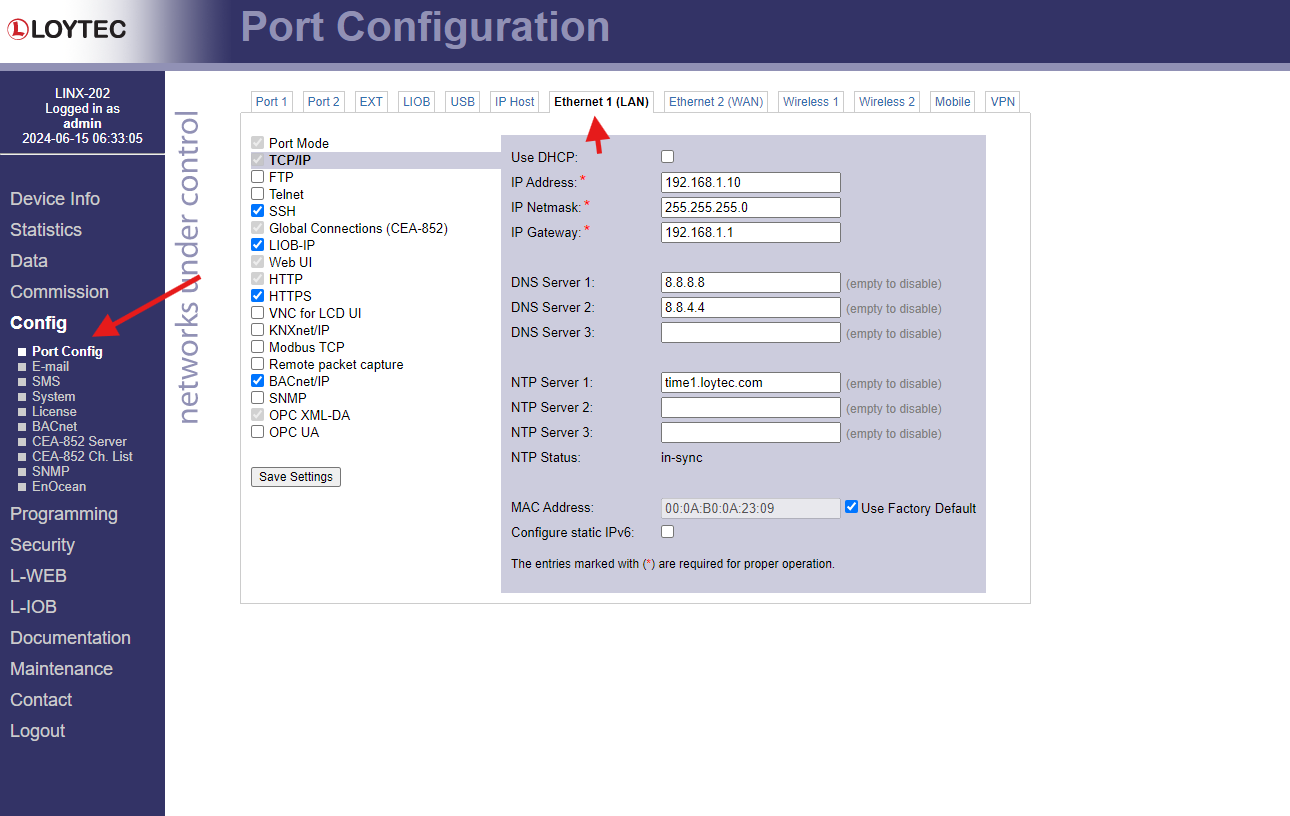This screenshot has height=816, width=1290.
Task: Disable the SSH service checkbox
Action: 257,211
